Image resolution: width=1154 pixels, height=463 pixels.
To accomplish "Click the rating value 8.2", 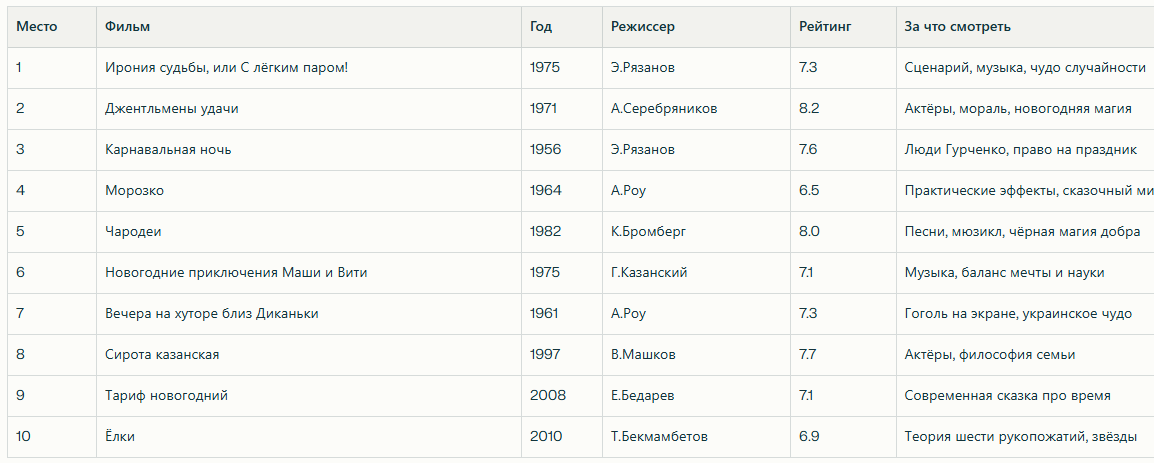I will (809, 108).
